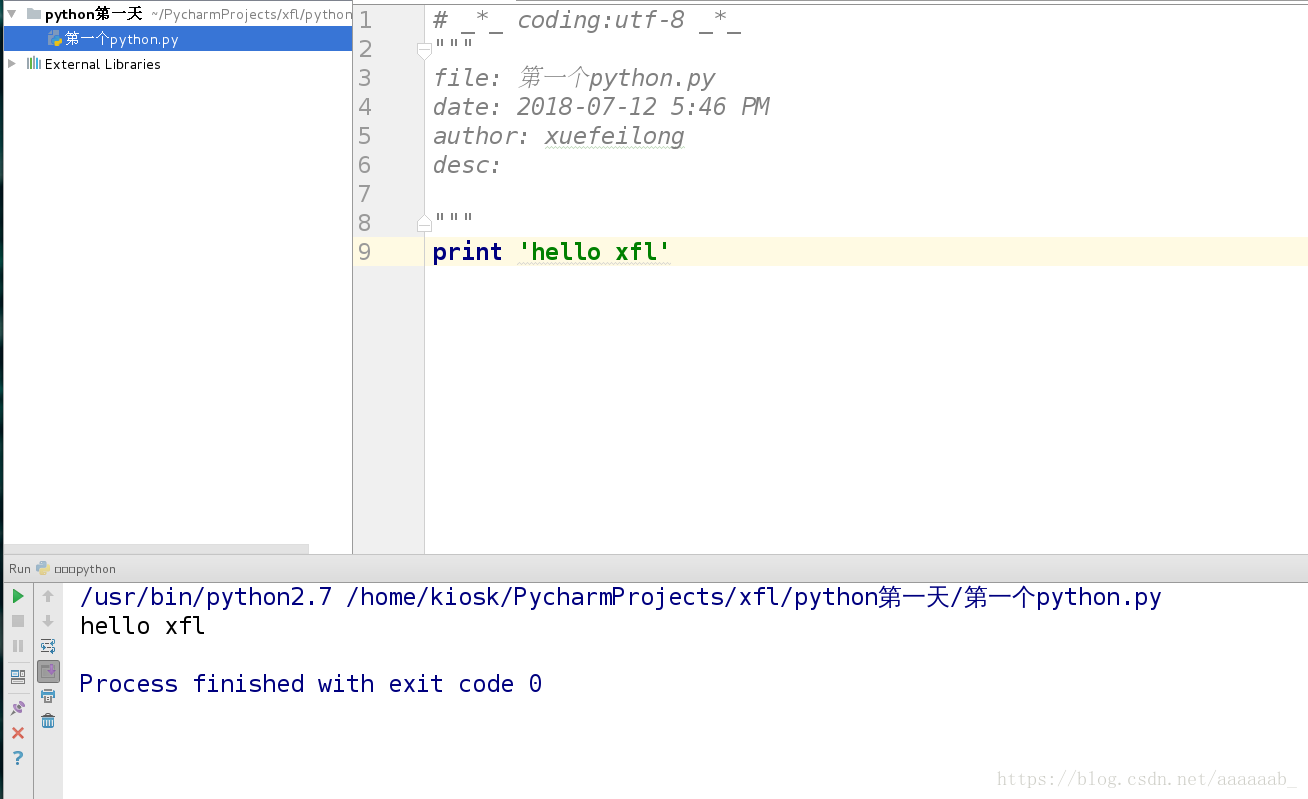Open Help with the blue question mark
The height and width of the screenshot is (799, 1308).
tap(18, 758)
